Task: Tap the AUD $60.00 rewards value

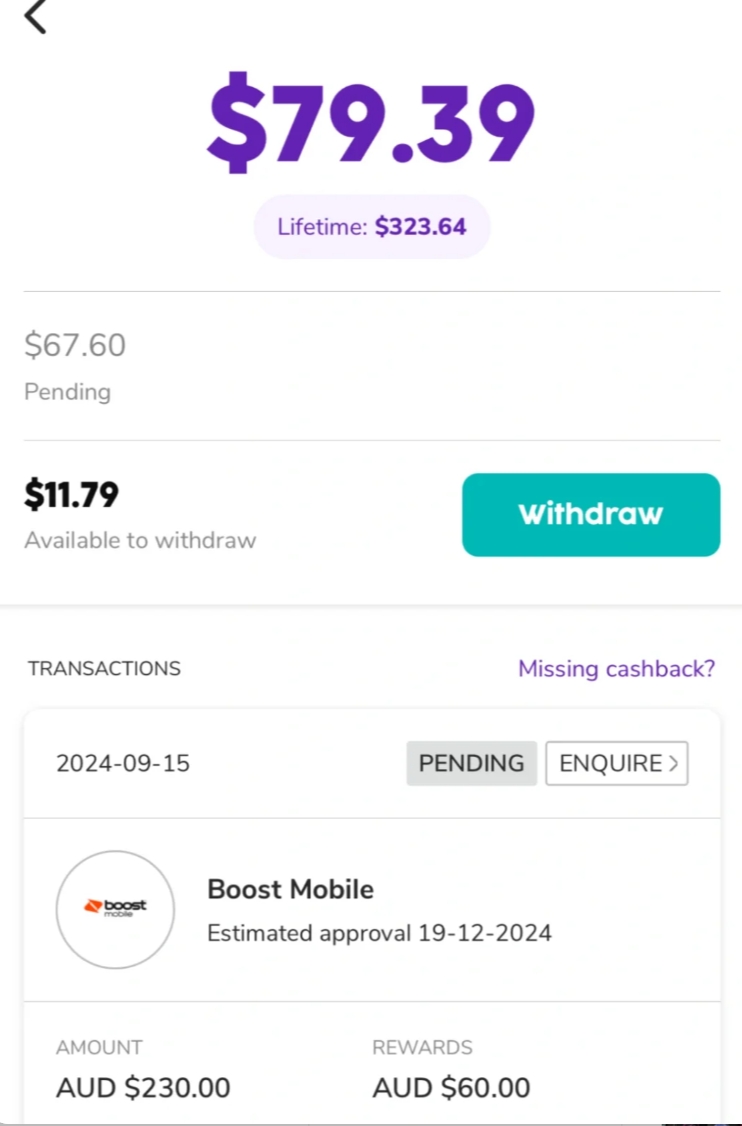Action: pyautogui.click(x=451, y=1088)
